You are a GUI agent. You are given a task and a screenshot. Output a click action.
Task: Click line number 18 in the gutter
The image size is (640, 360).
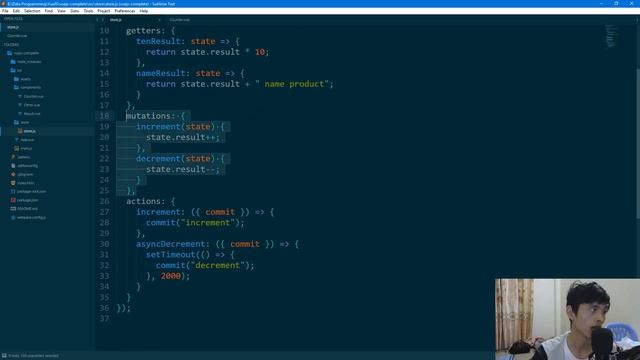(104, 116)
